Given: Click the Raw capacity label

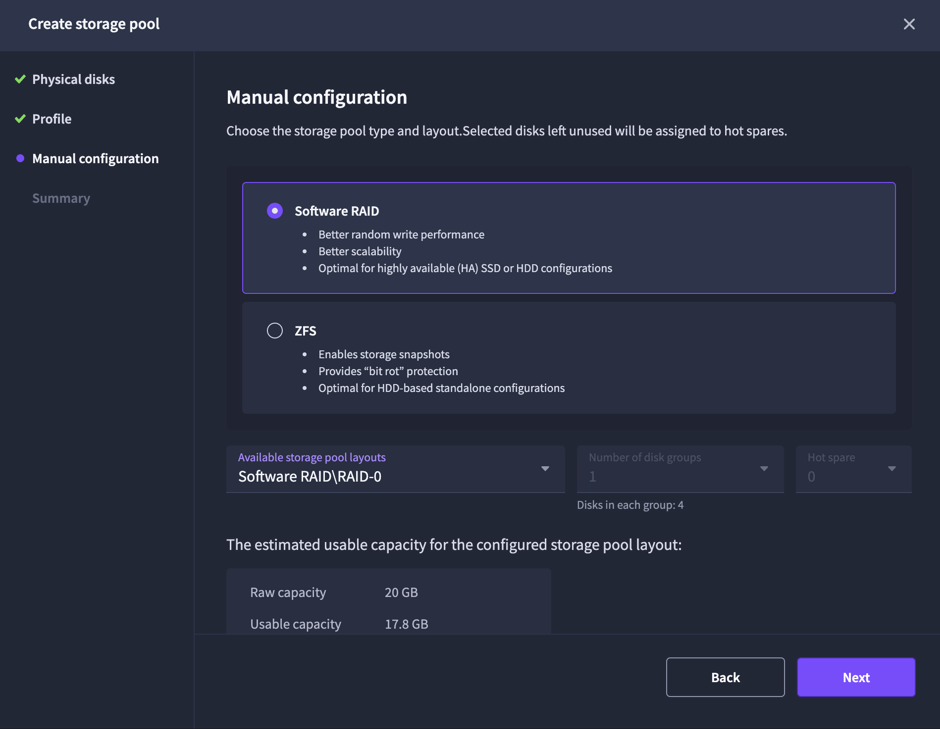Looking at the screenshot, I should pos(288,592).
